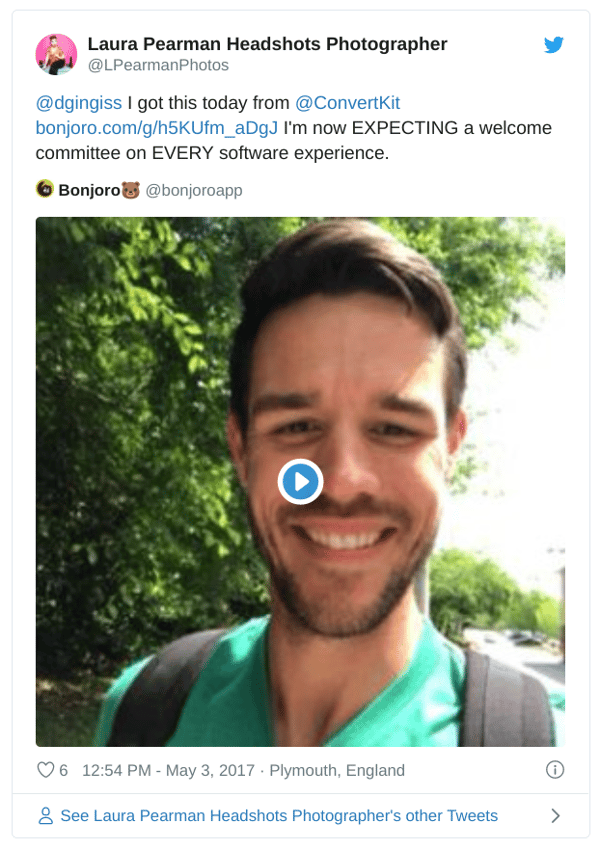Click Laura Pearman Headshots Photographer name

click(267, 44)
